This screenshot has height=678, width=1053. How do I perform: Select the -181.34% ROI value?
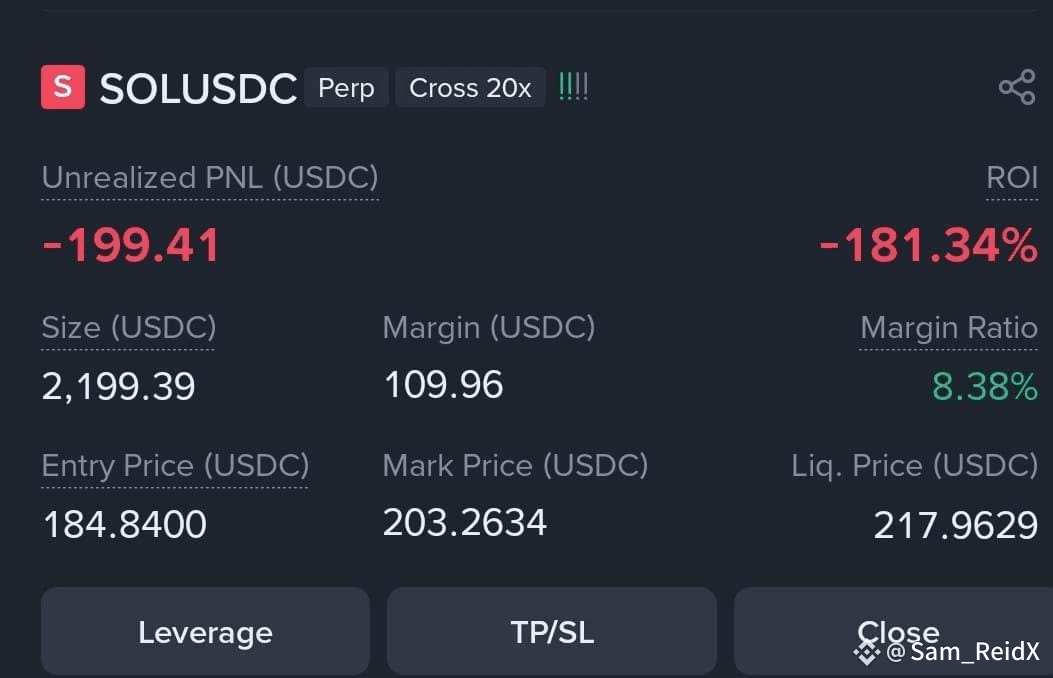coord(929,245)
